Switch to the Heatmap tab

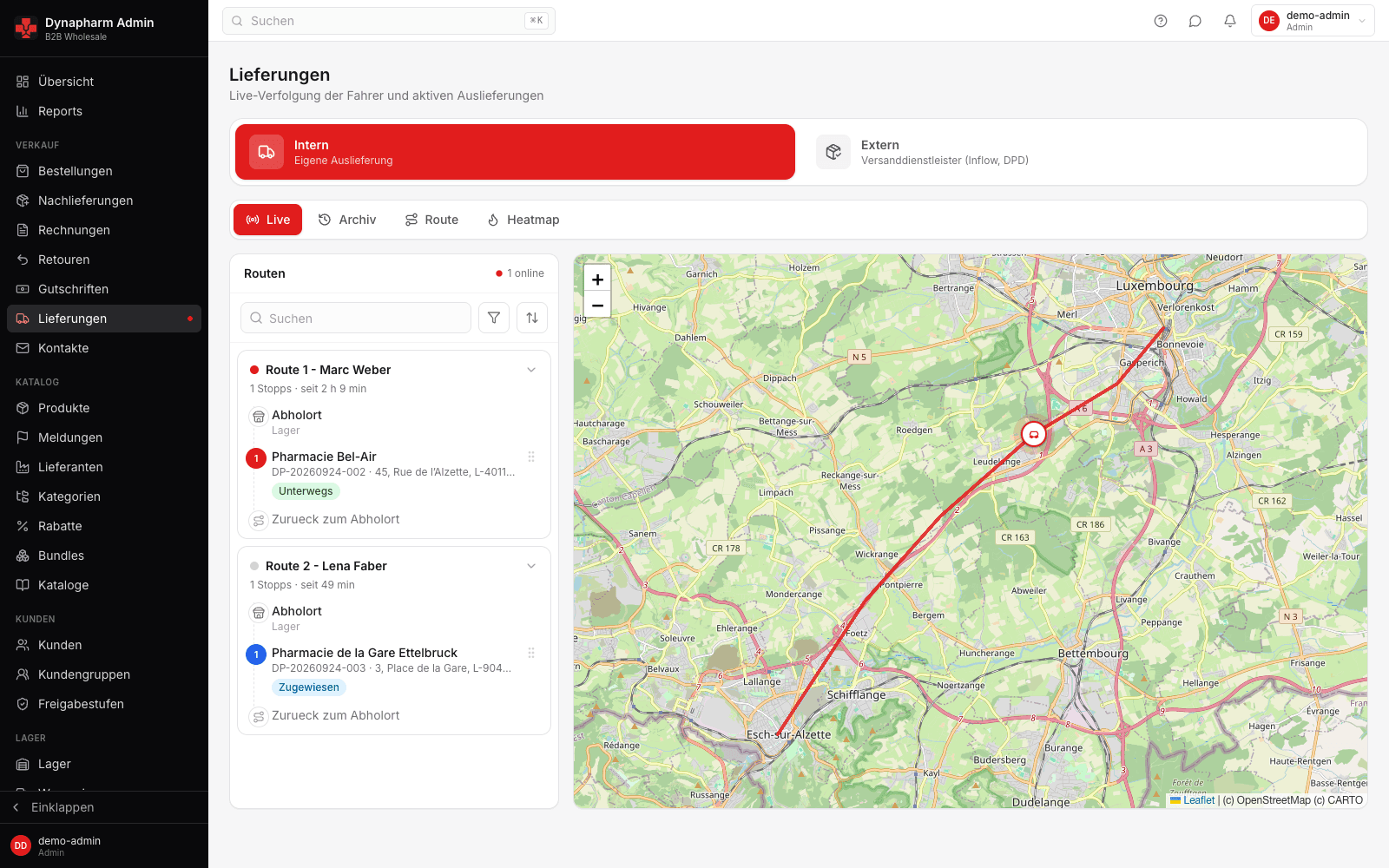tap(523, 220)
